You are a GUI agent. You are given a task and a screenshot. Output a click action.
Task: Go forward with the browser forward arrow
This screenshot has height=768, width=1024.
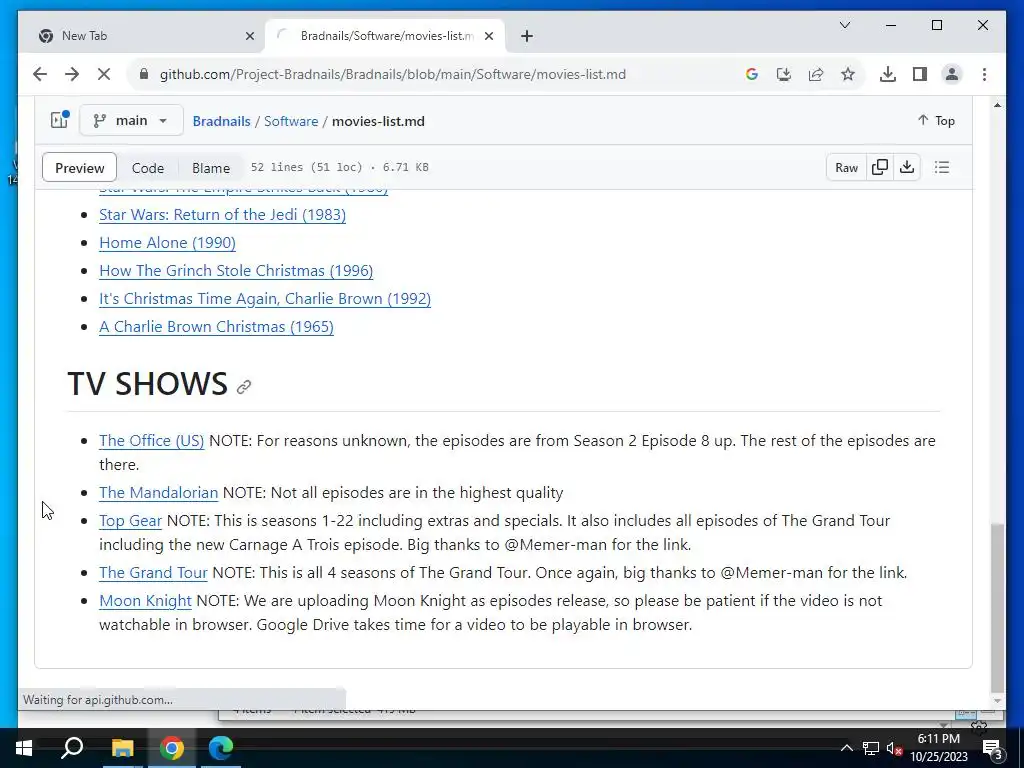coord(72,74)
